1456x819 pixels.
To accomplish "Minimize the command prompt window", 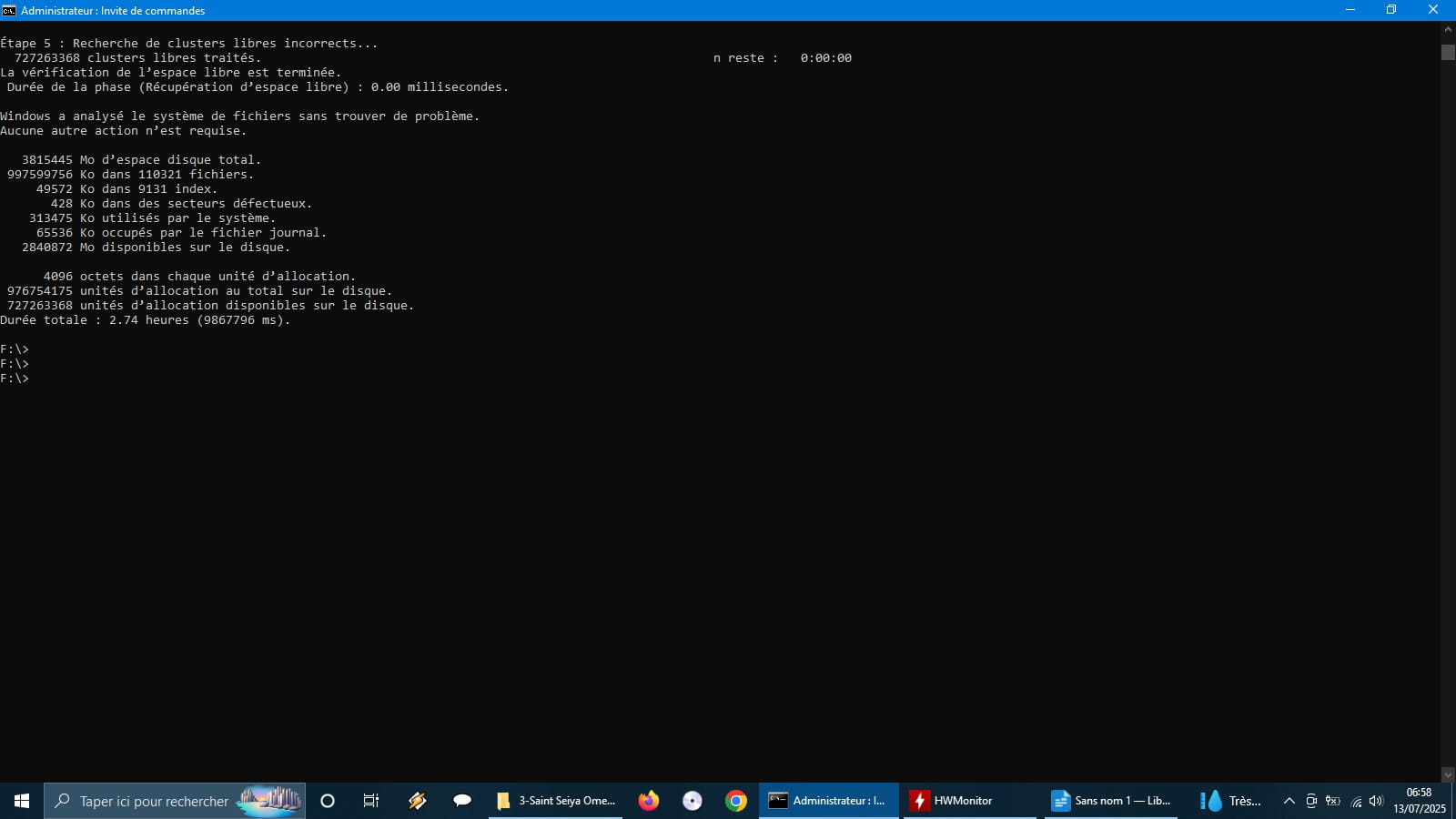I will [x=1350, y=10].
